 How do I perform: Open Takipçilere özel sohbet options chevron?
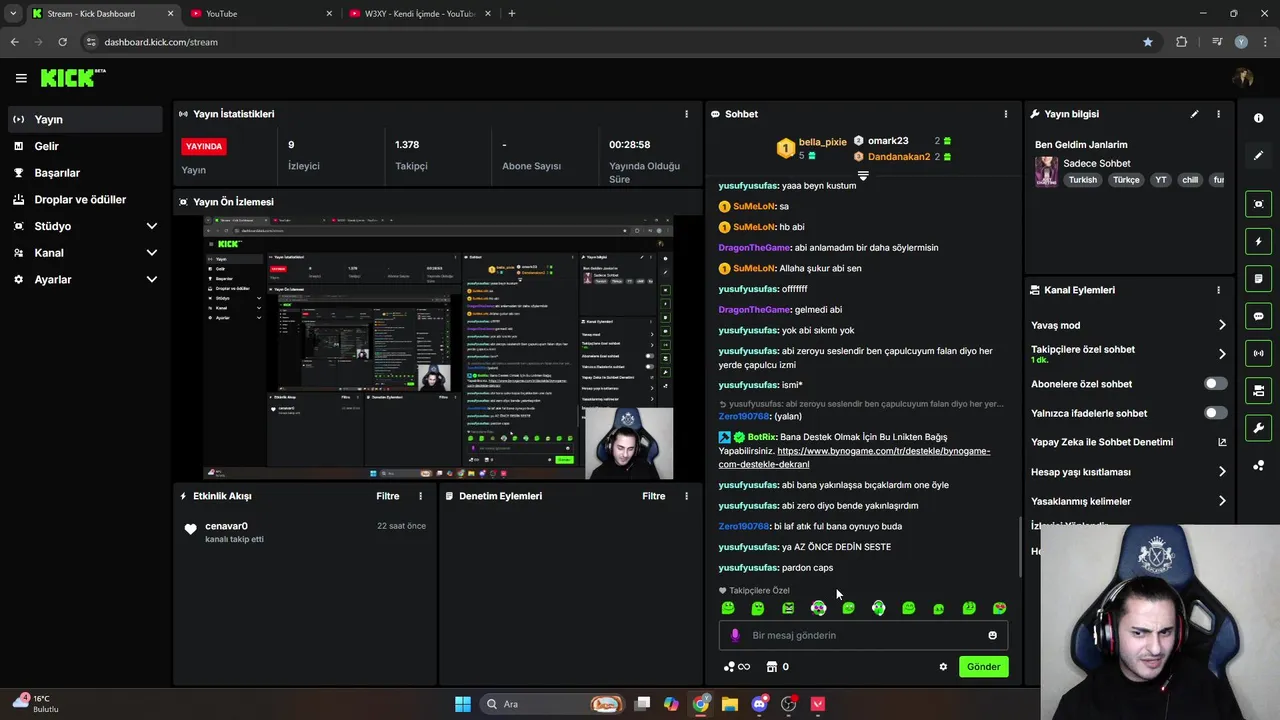coord(1222,354)
